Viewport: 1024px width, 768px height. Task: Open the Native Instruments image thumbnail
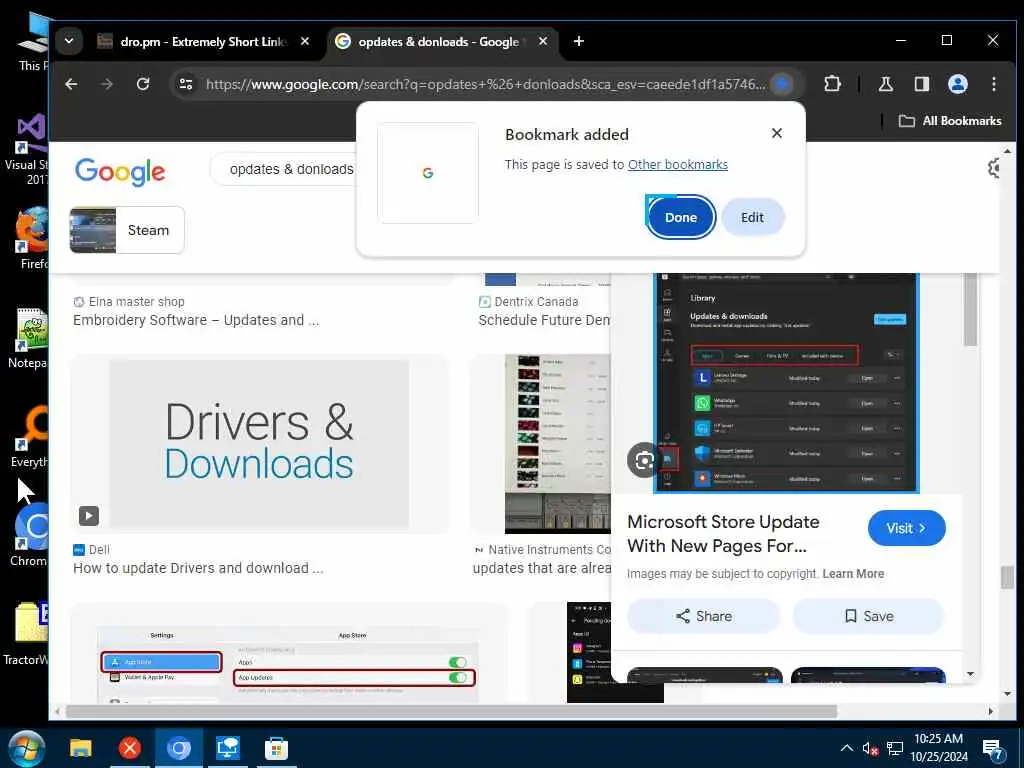(x=557, y=444)
